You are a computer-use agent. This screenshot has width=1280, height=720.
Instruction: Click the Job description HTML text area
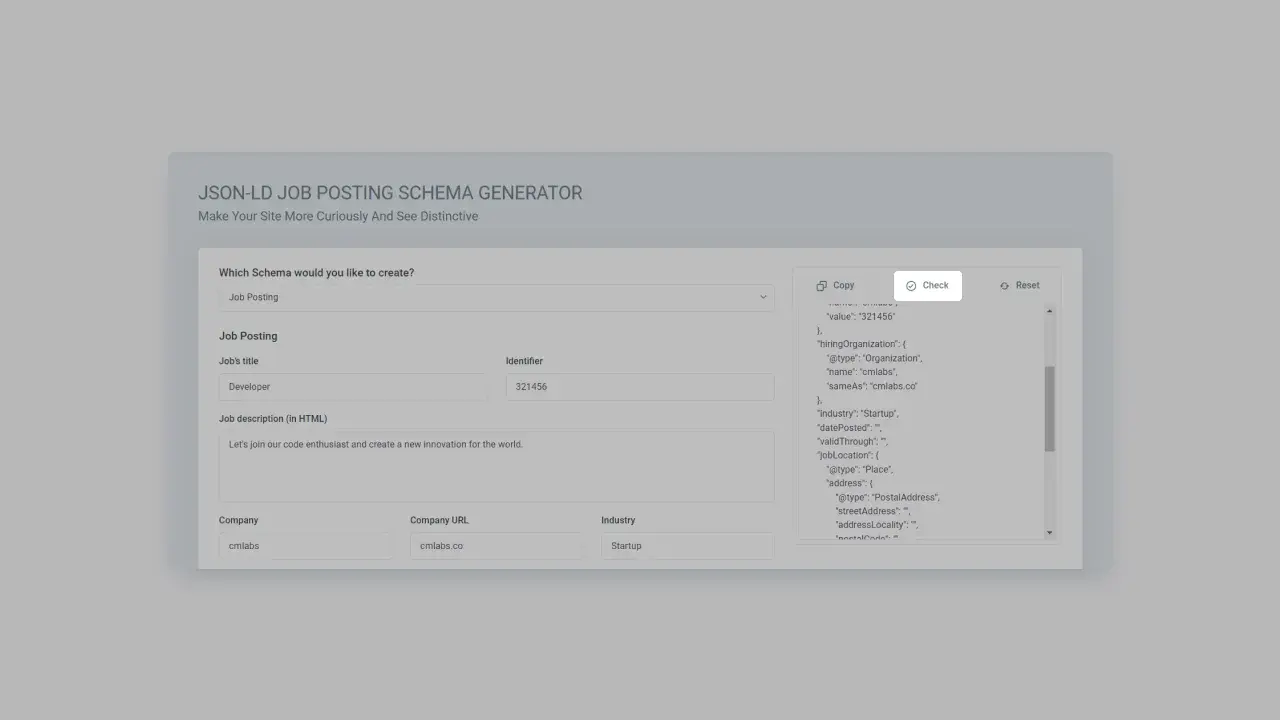(496, 464)
